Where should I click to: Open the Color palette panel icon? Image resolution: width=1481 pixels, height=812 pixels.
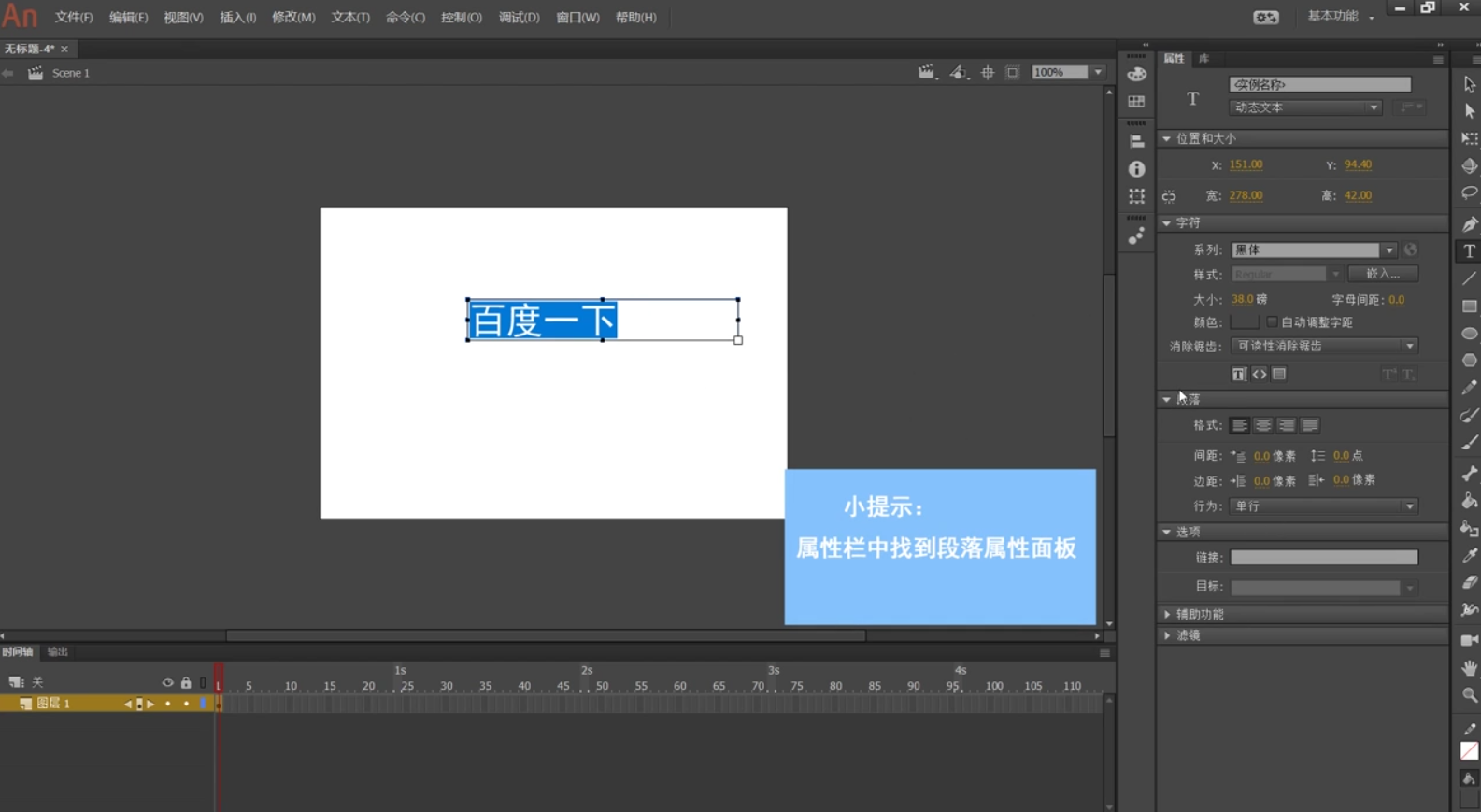[1136, 74]
